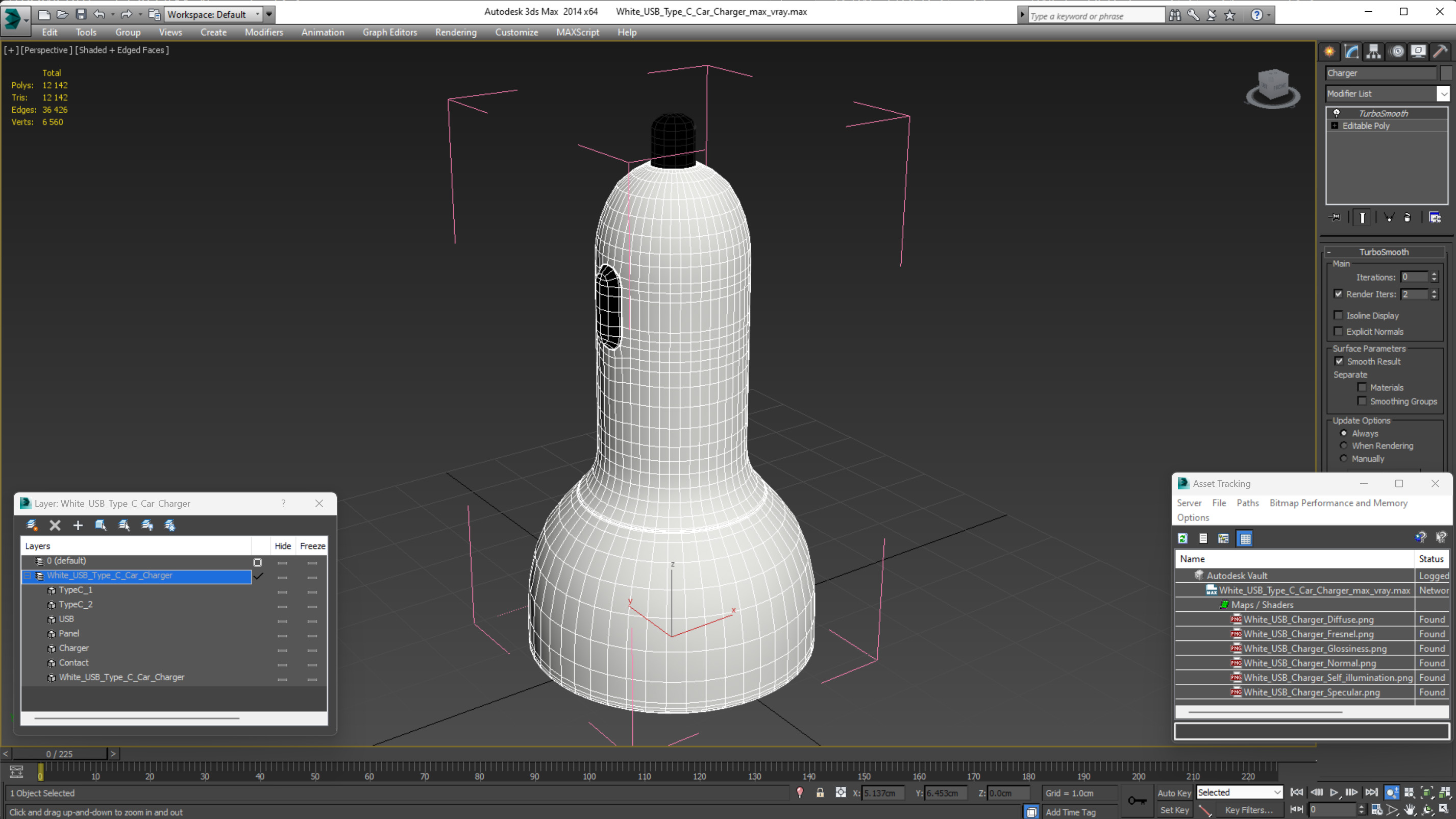The width and height of the screenshot is (1456, 819).
Task: Open the Modifiers menu
Action: [264, 32]
